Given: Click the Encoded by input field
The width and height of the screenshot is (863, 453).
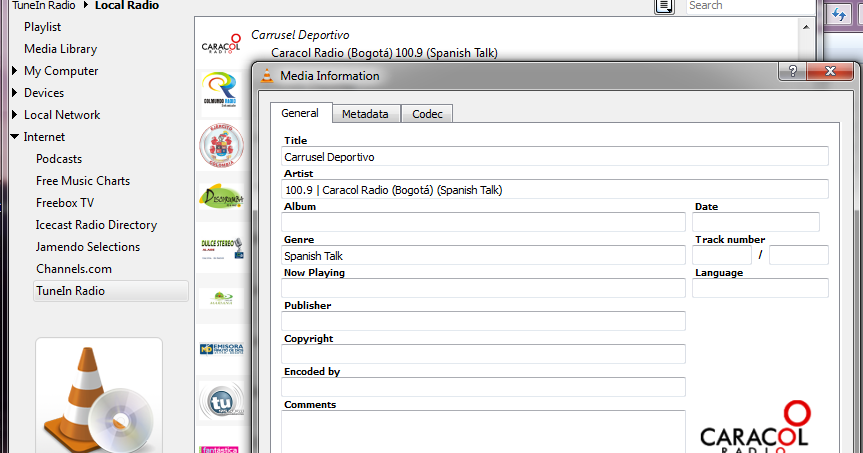Looking at the screenshot, I should (483, 387).
